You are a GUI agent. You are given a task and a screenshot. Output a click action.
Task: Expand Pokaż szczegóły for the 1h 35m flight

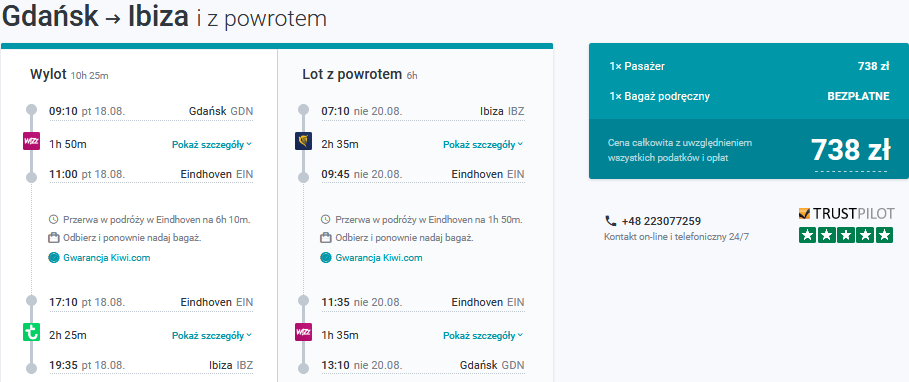(483, 336)
